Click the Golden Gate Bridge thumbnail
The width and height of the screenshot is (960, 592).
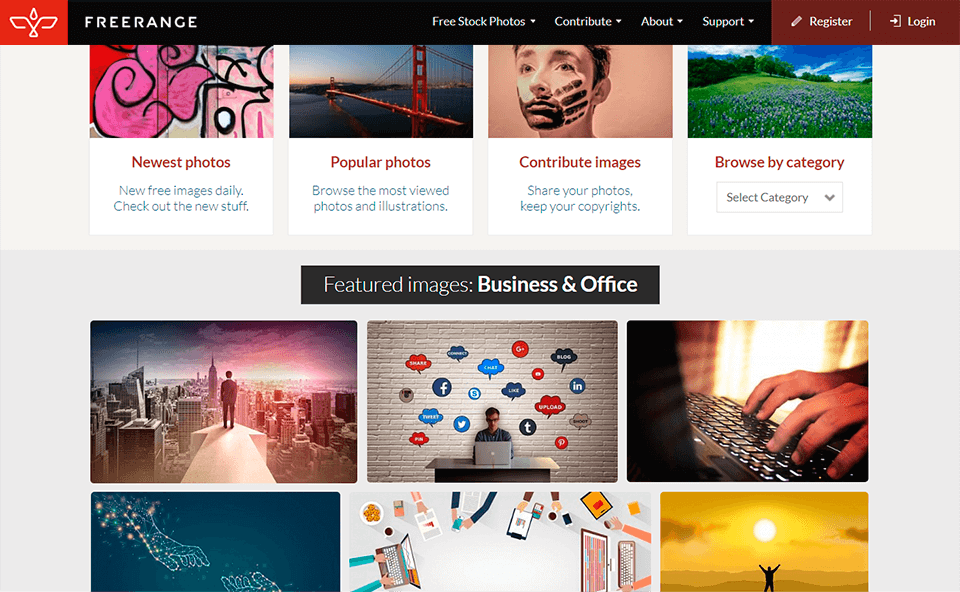tap(381, 91)
